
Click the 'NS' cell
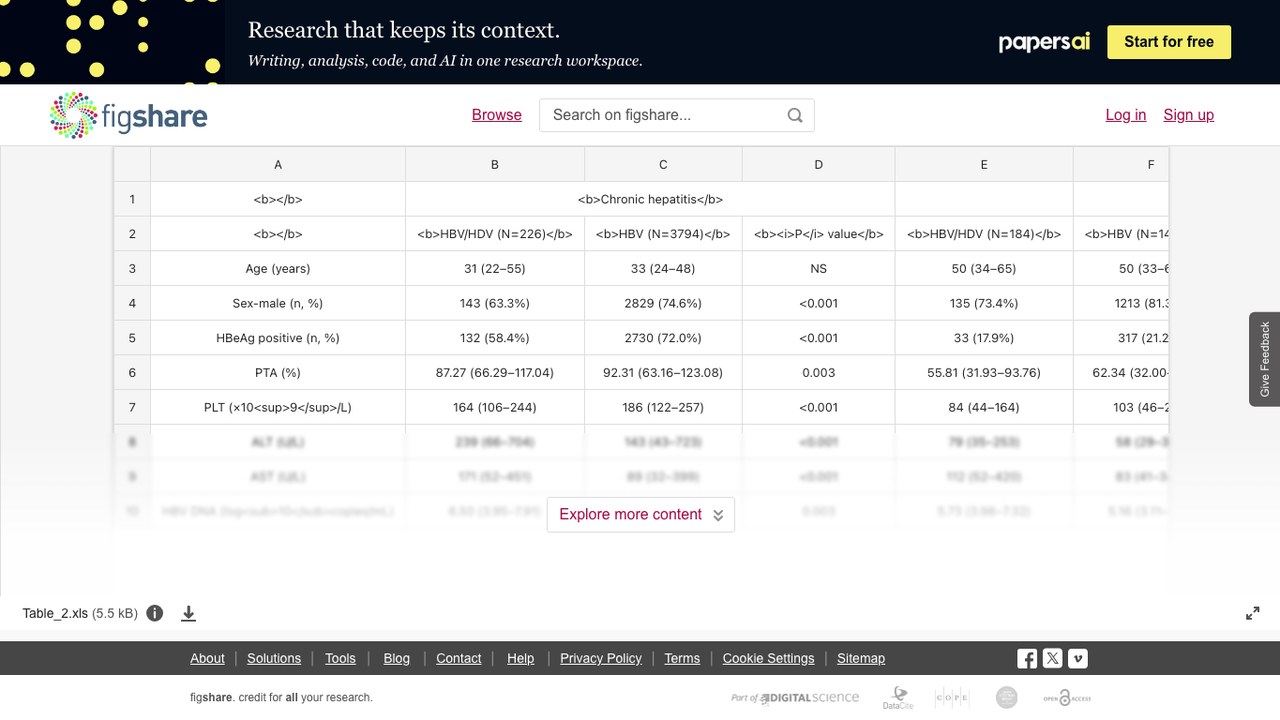819,268
